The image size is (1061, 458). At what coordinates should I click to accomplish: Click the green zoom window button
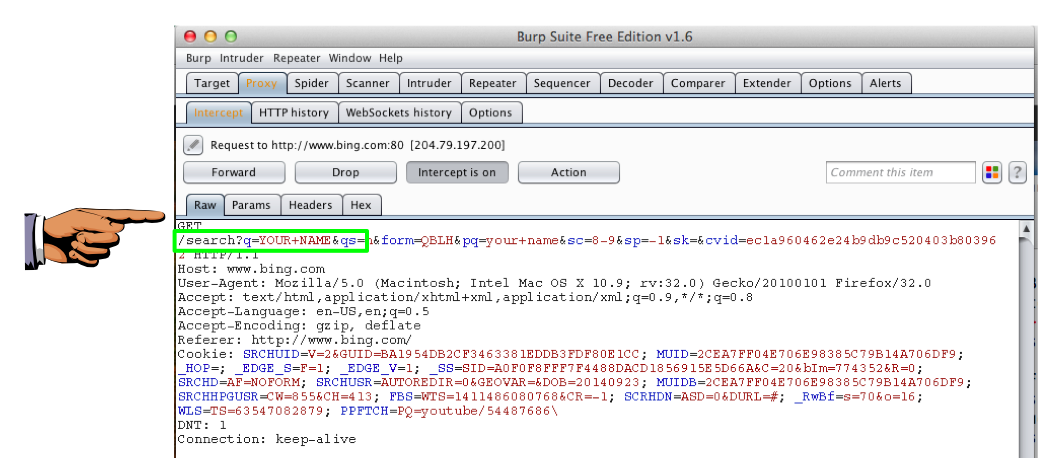tap(231, 37)
